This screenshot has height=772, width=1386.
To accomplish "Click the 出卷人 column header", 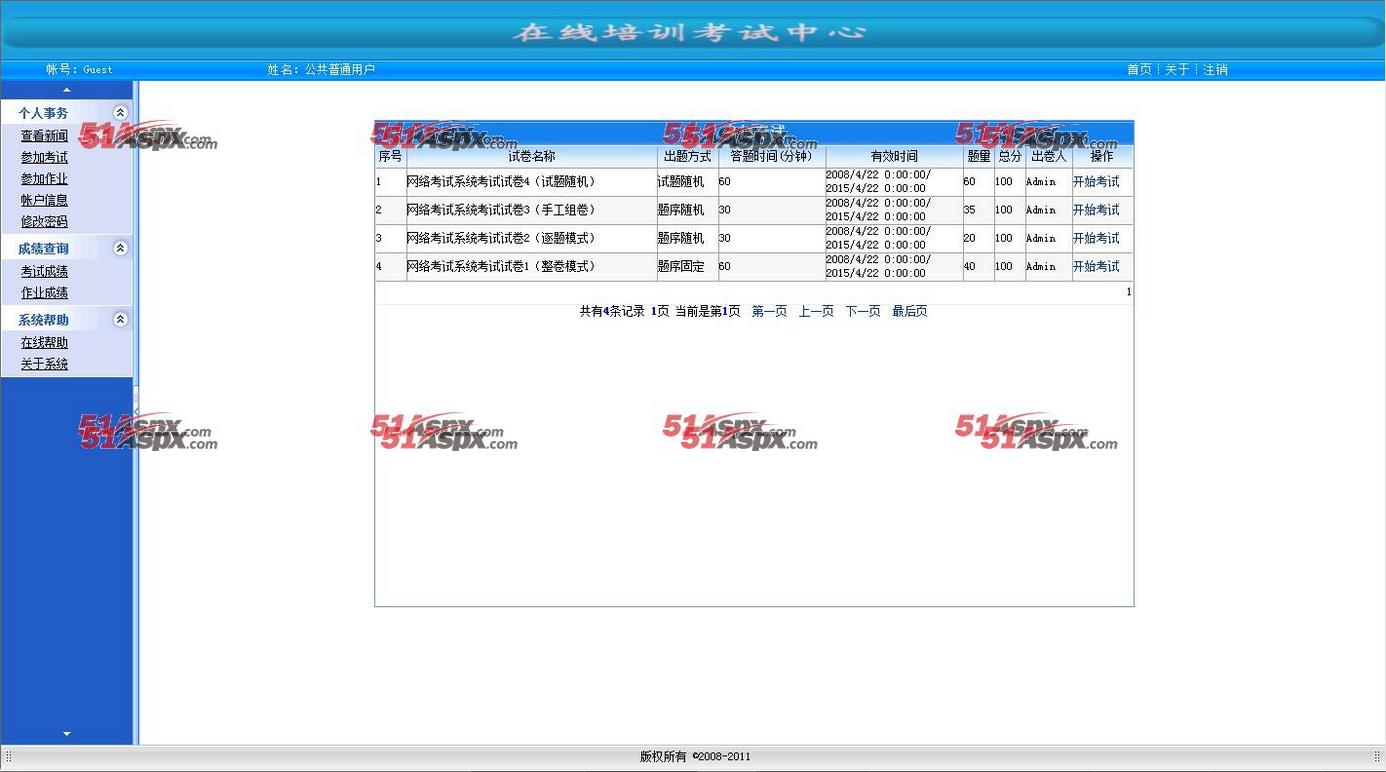I will 1049,156.
